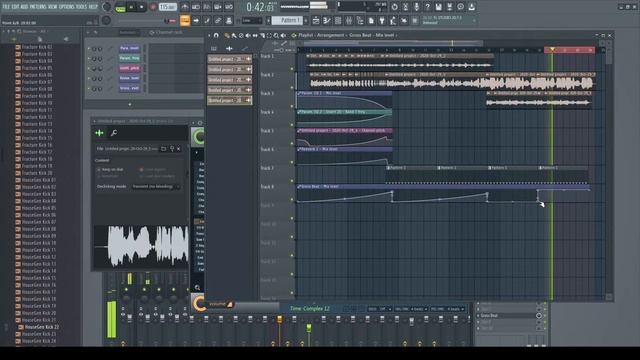The width and height of the screenshot is (640, 360).
Task: Click the arrow before Pattern 1 selector
Action: 269,20
